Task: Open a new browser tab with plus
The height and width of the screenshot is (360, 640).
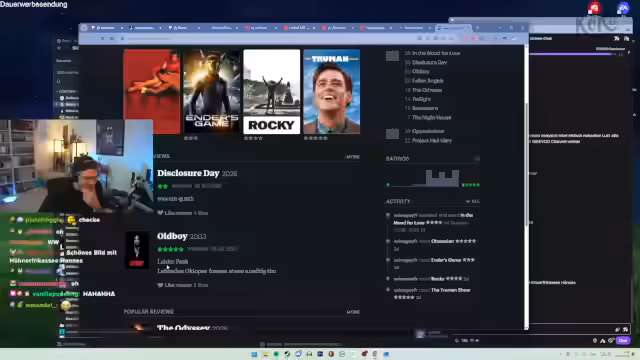Action: (x=478, y=28)
